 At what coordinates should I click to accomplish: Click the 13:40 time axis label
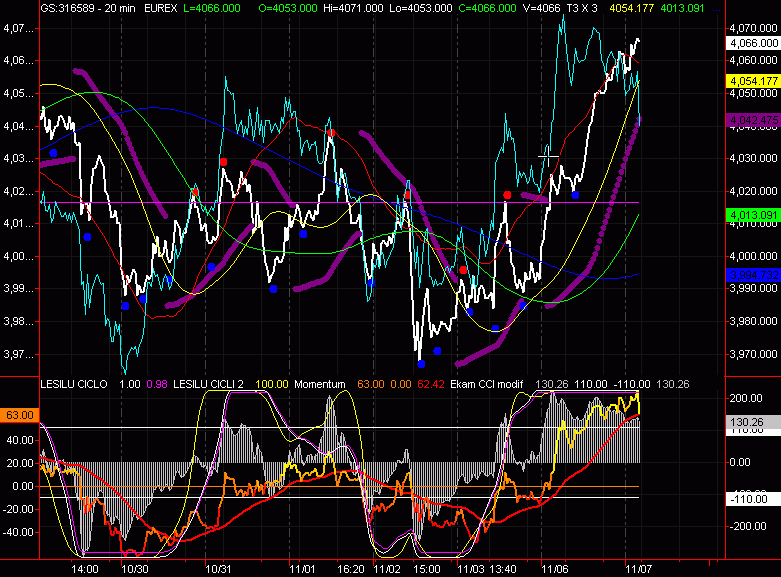(x=503, y=569)
